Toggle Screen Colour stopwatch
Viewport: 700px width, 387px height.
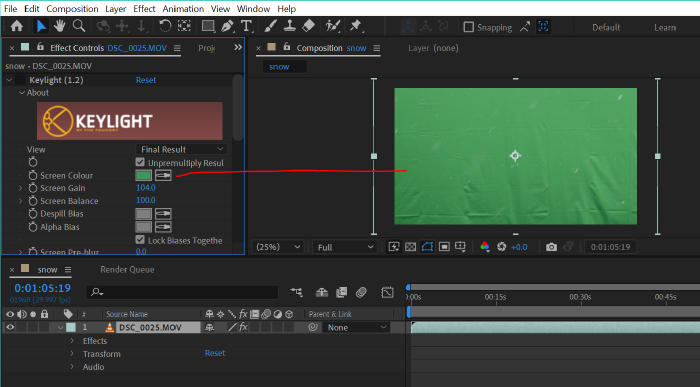(x=33, y=175)
